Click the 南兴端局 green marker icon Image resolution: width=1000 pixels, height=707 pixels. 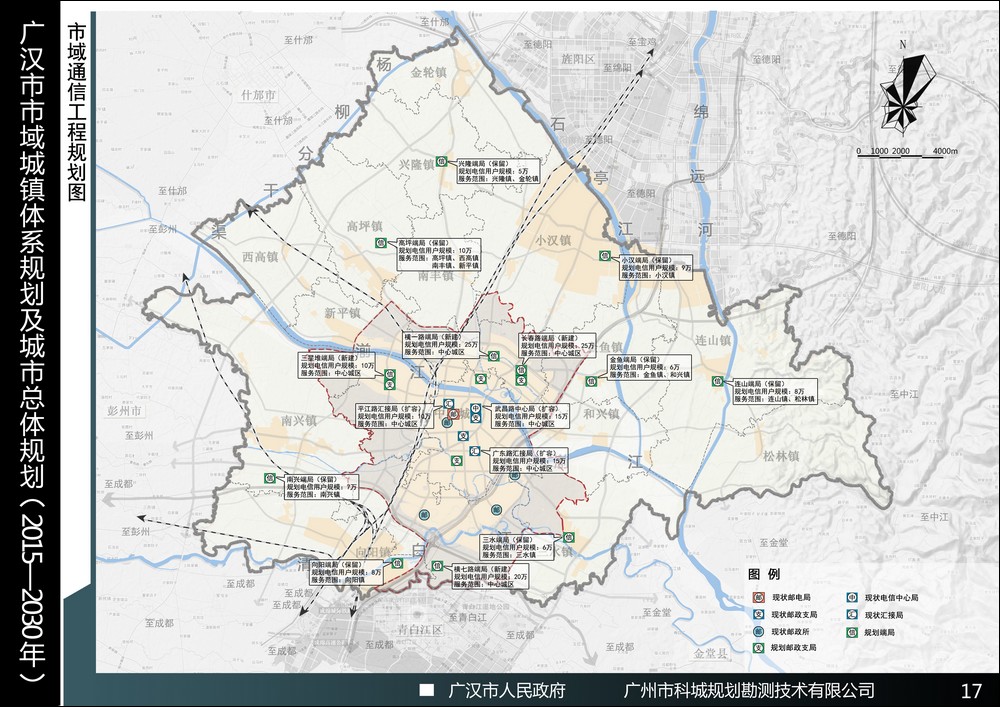click(x=269, y=478)
